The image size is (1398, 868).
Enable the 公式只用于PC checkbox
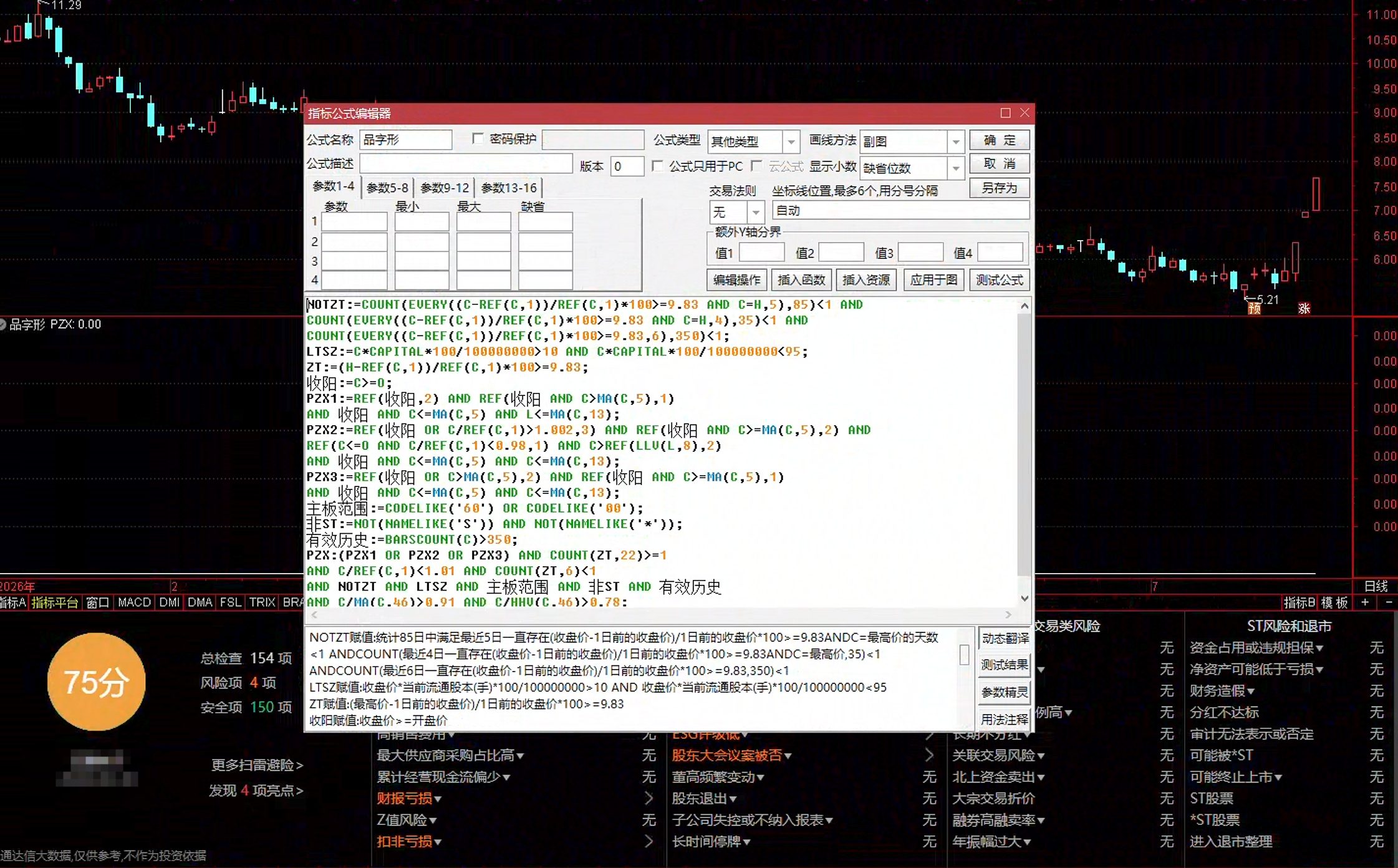pyautogui.click(x=657, y=166)
